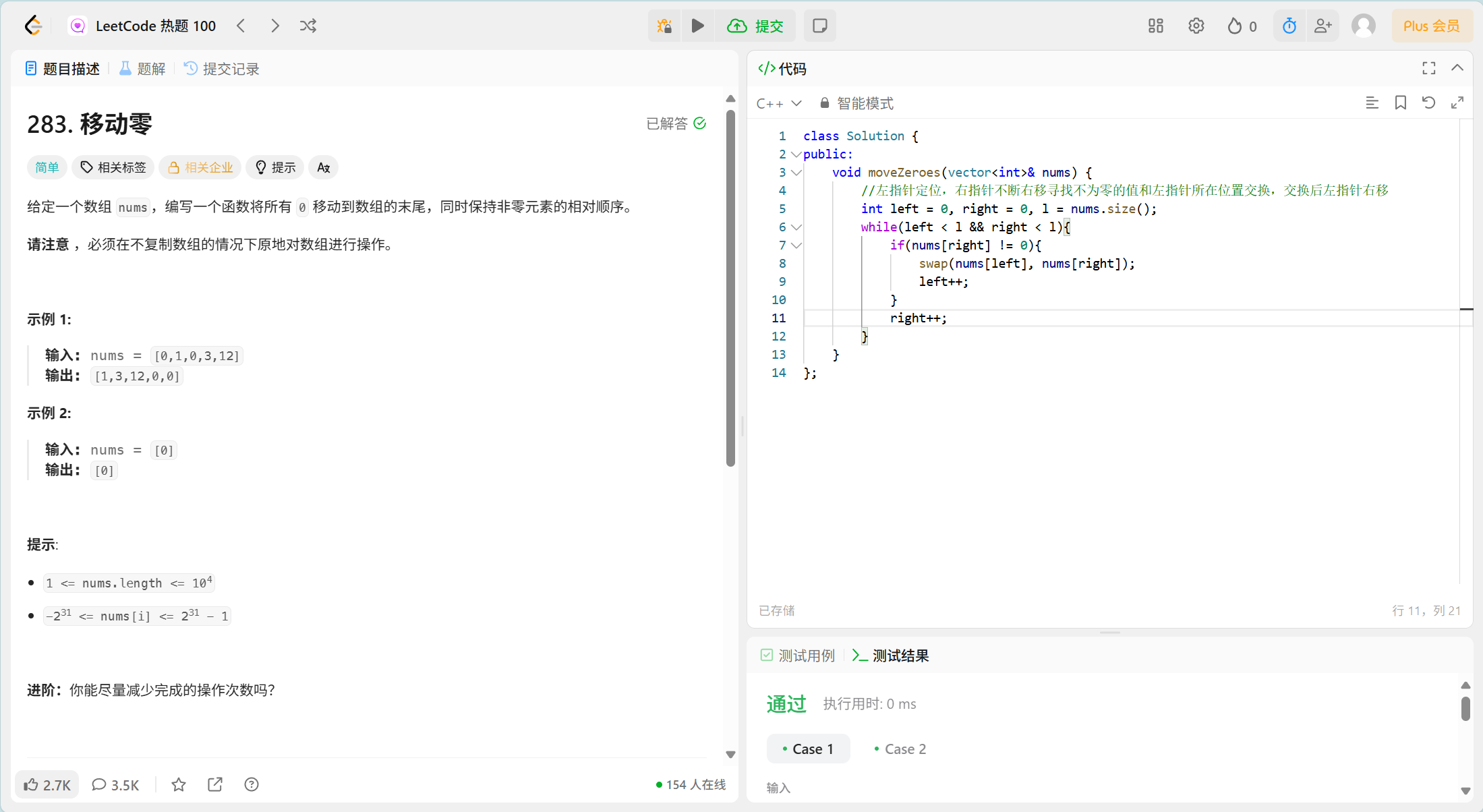Click the description panel scrollbar
This screenshot has height=812, width=1483.
[x=730, y=288]
